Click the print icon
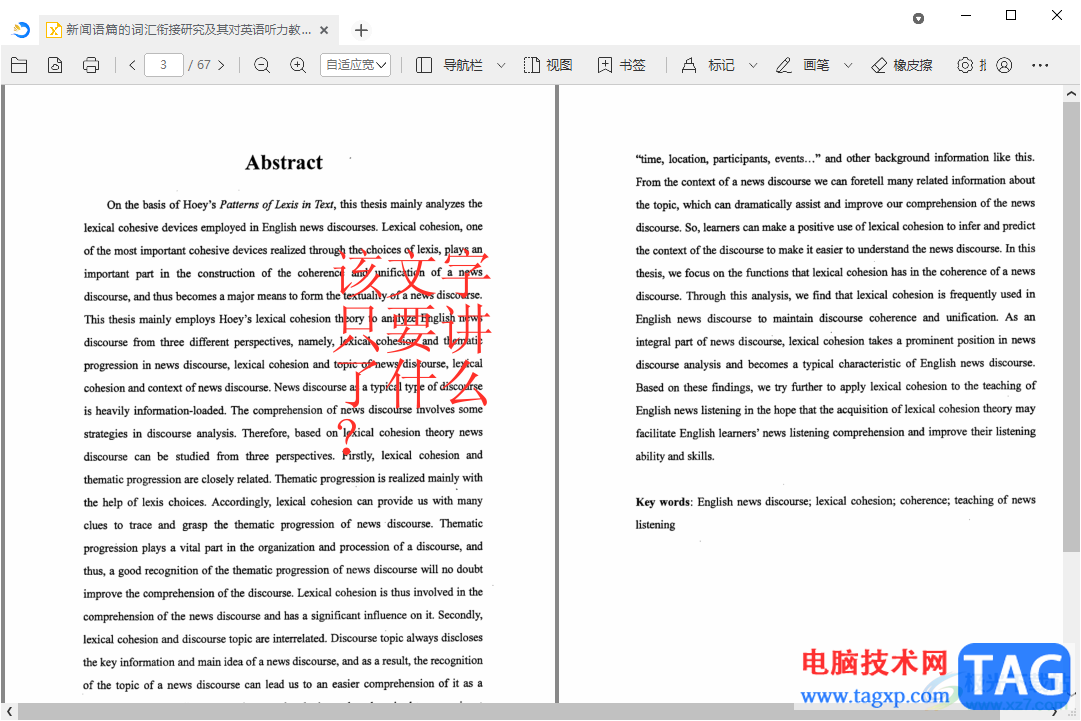This screenshot has height=721, width=1081. tap(90, 65)
